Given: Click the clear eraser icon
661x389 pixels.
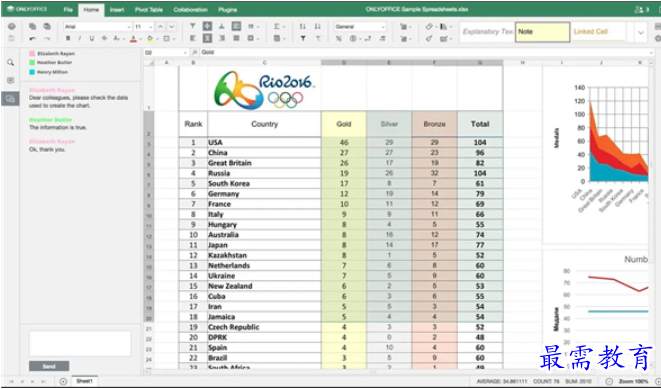Looking at the screenshot, I should click(429, 27).
